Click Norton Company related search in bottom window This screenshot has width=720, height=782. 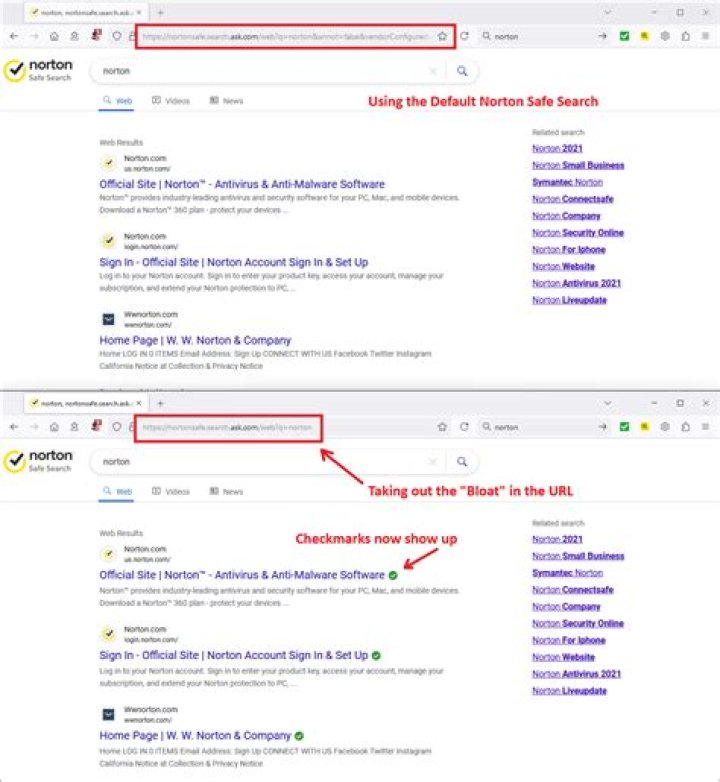[x=566, y=607]
